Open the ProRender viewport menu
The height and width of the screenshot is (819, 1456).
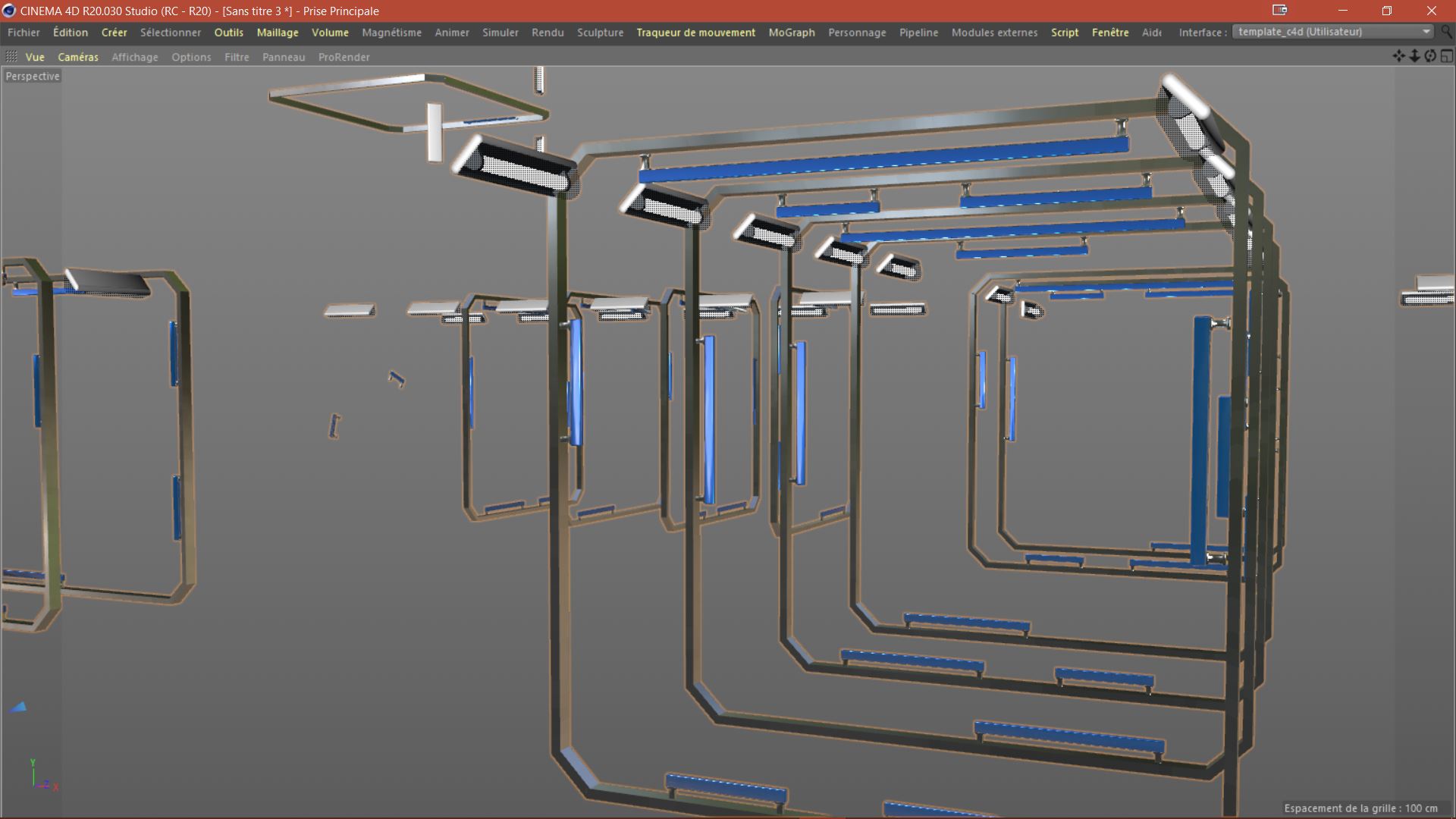344,57
